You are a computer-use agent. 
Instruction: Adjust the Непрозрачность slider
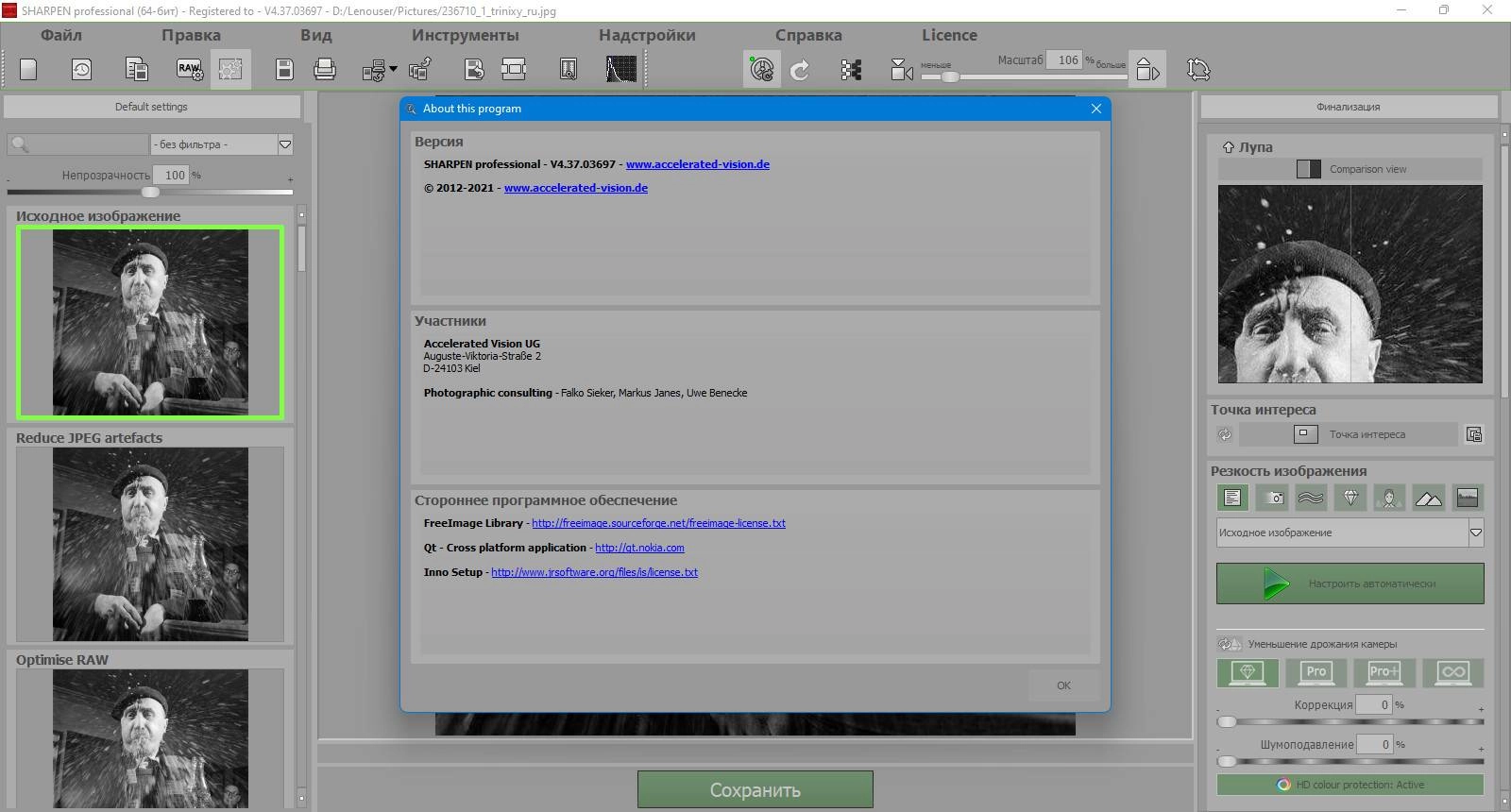tap(150, 192)
